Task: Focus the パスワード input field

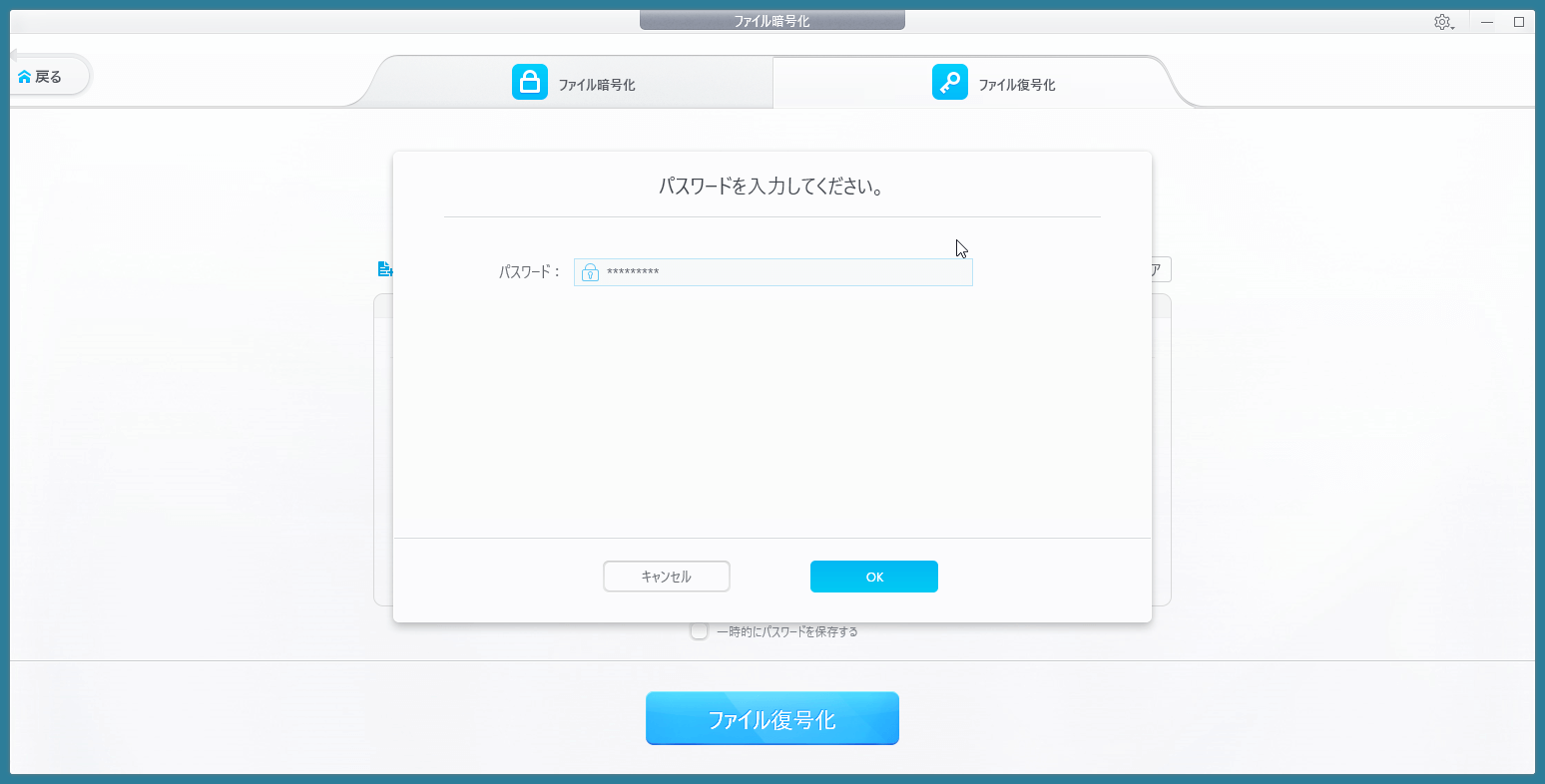Action: point(772,272)
